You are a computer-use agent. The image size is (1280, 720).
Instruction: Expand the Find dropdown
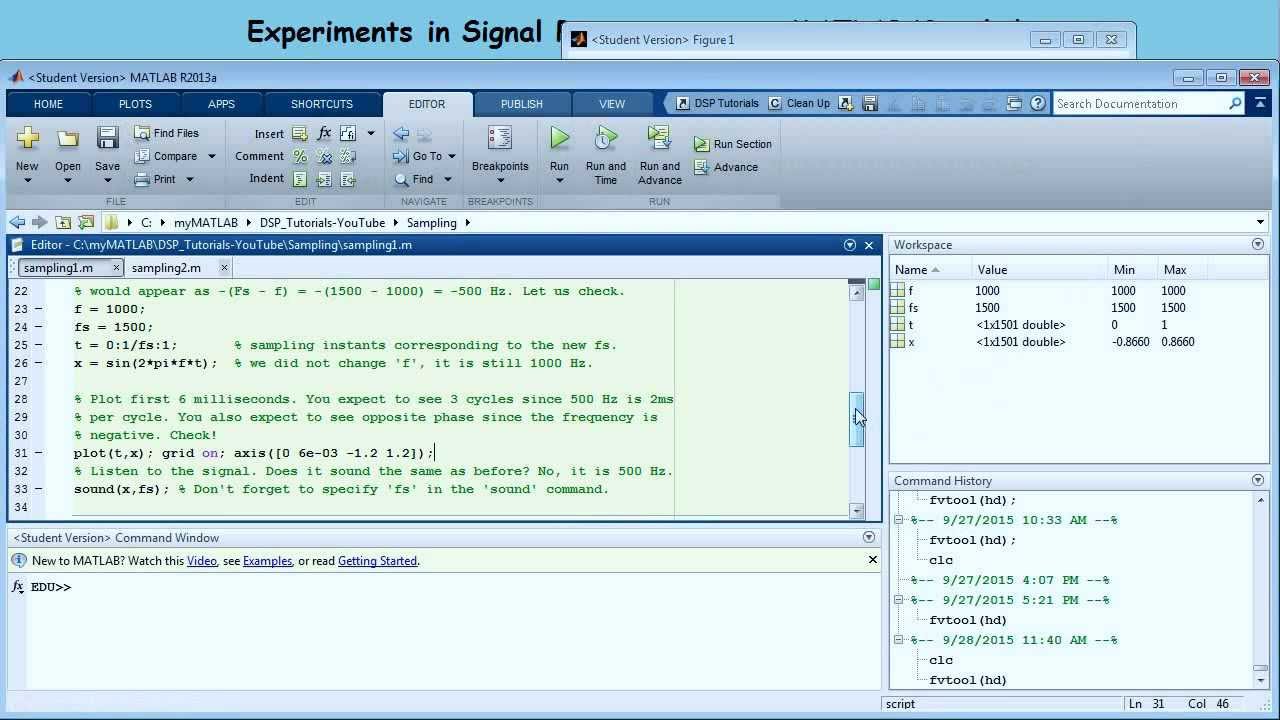point(447,179)
